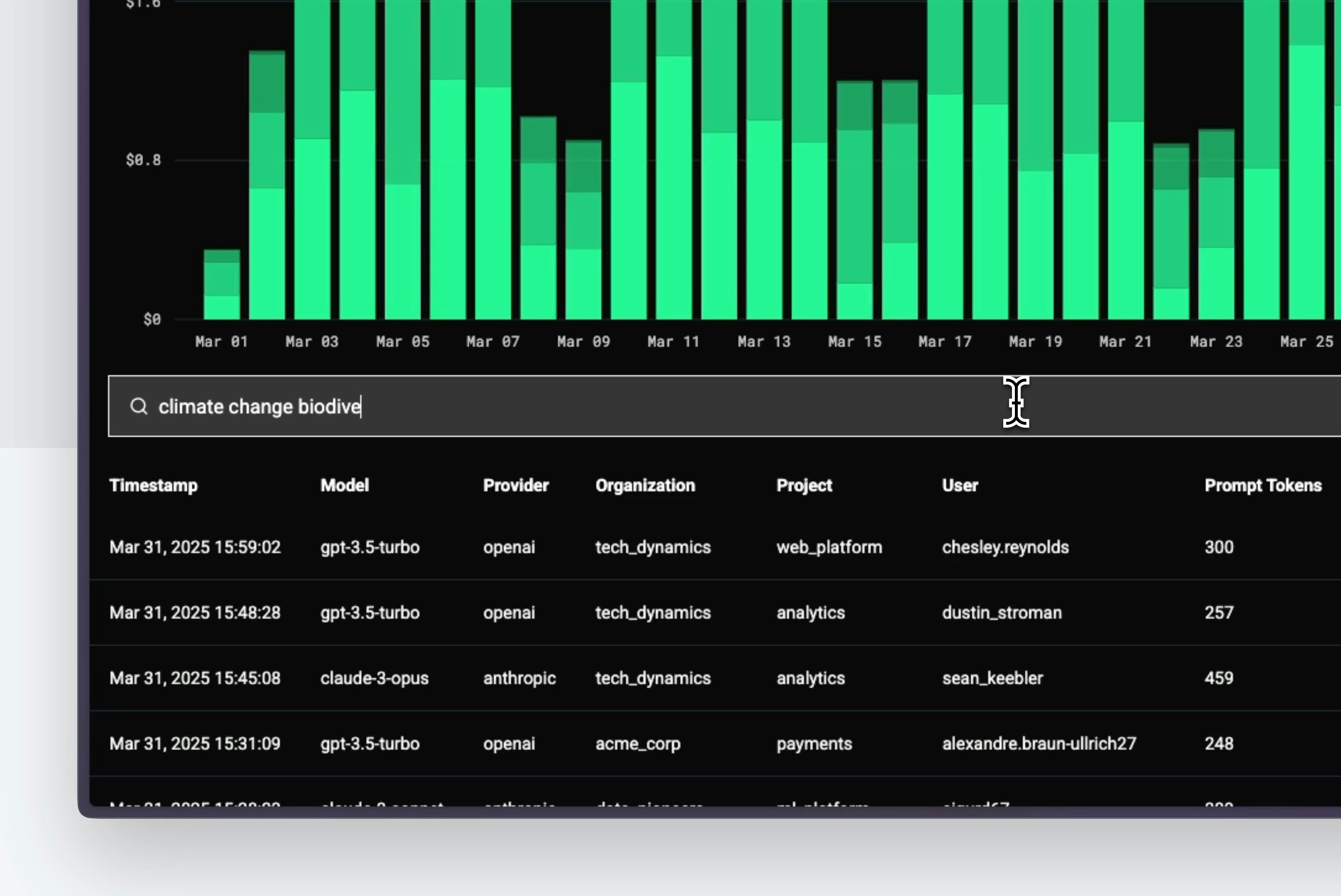Open the chesley.reynolds log row

(1005, 548)
